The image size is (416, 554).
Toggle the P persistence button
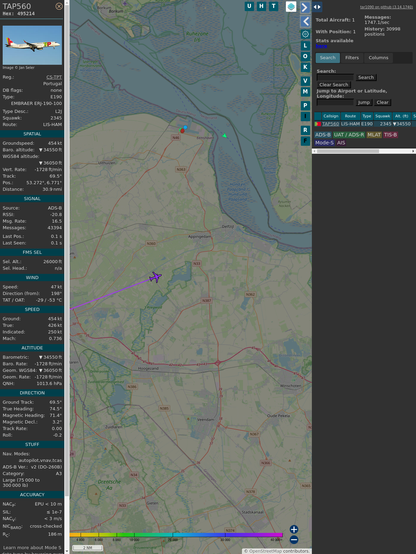point(305,105)
